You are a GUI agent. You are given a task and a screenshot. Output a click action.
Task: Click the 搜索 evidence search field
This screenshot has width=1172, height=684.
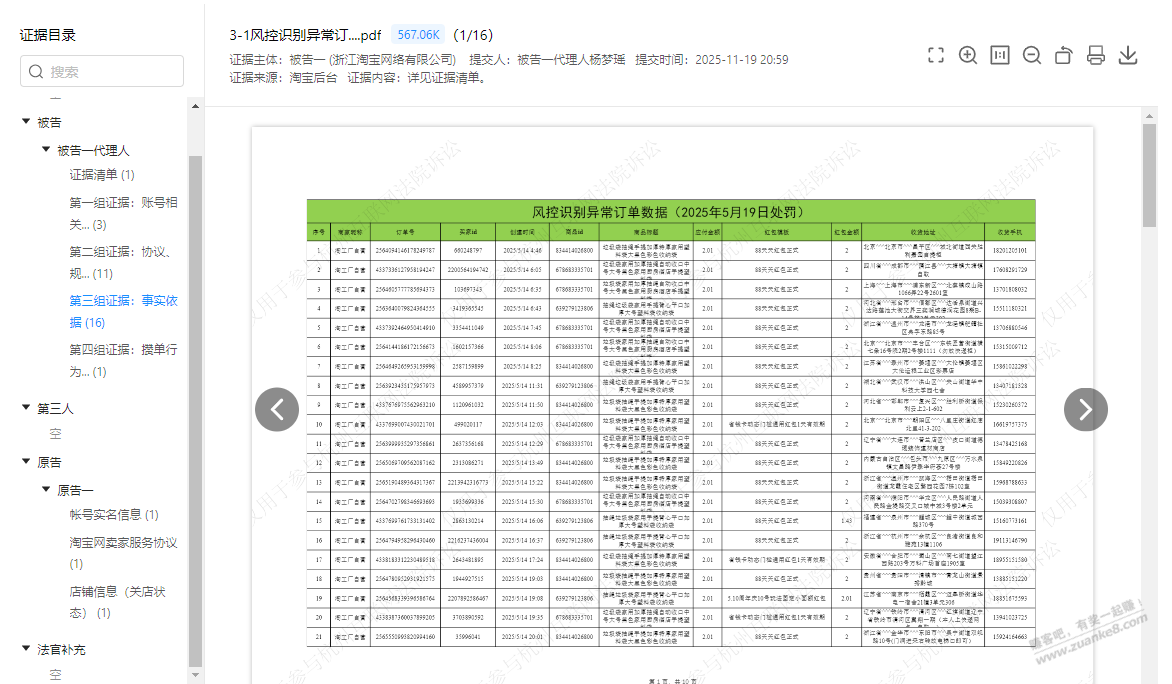[102, 72]
